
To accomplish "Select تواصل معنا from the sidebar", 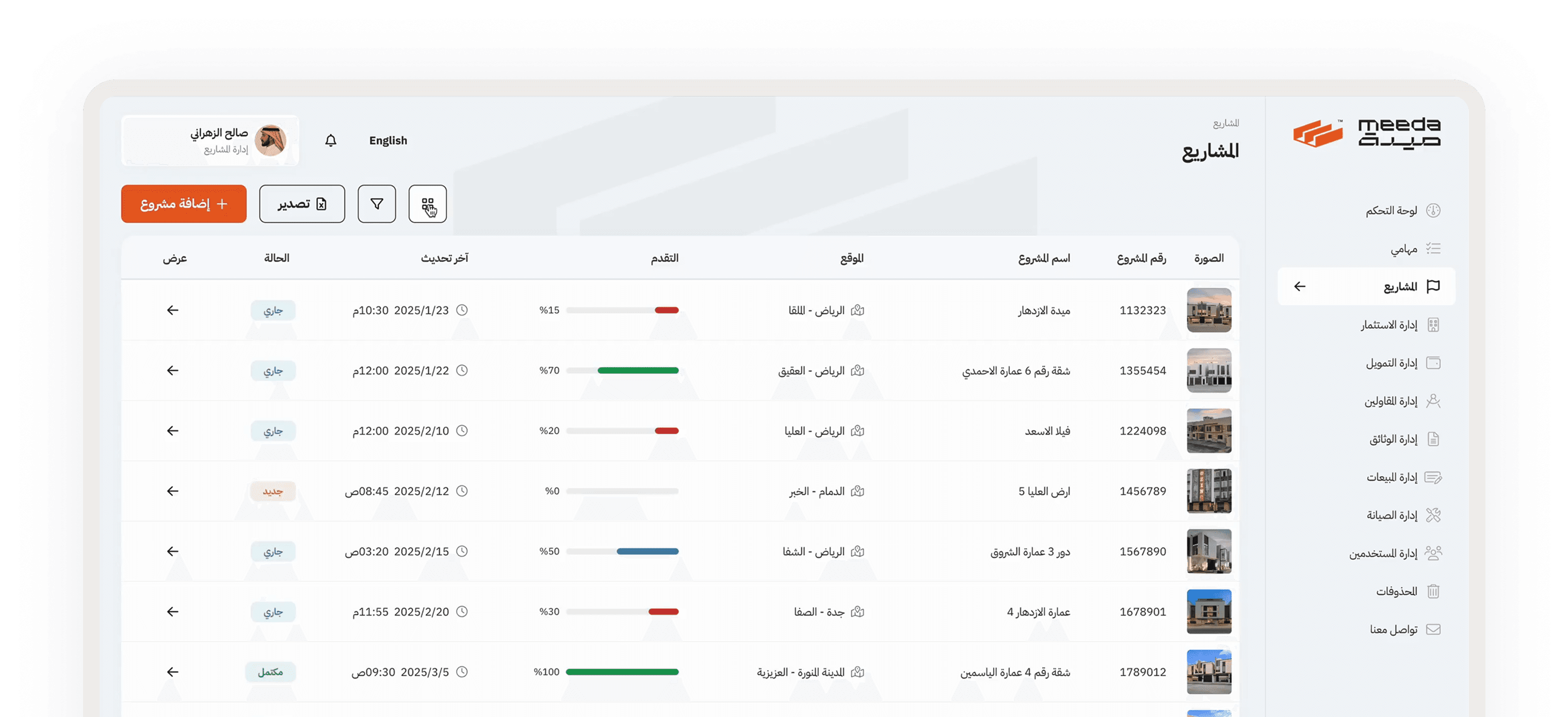I will pos(1434,629).
